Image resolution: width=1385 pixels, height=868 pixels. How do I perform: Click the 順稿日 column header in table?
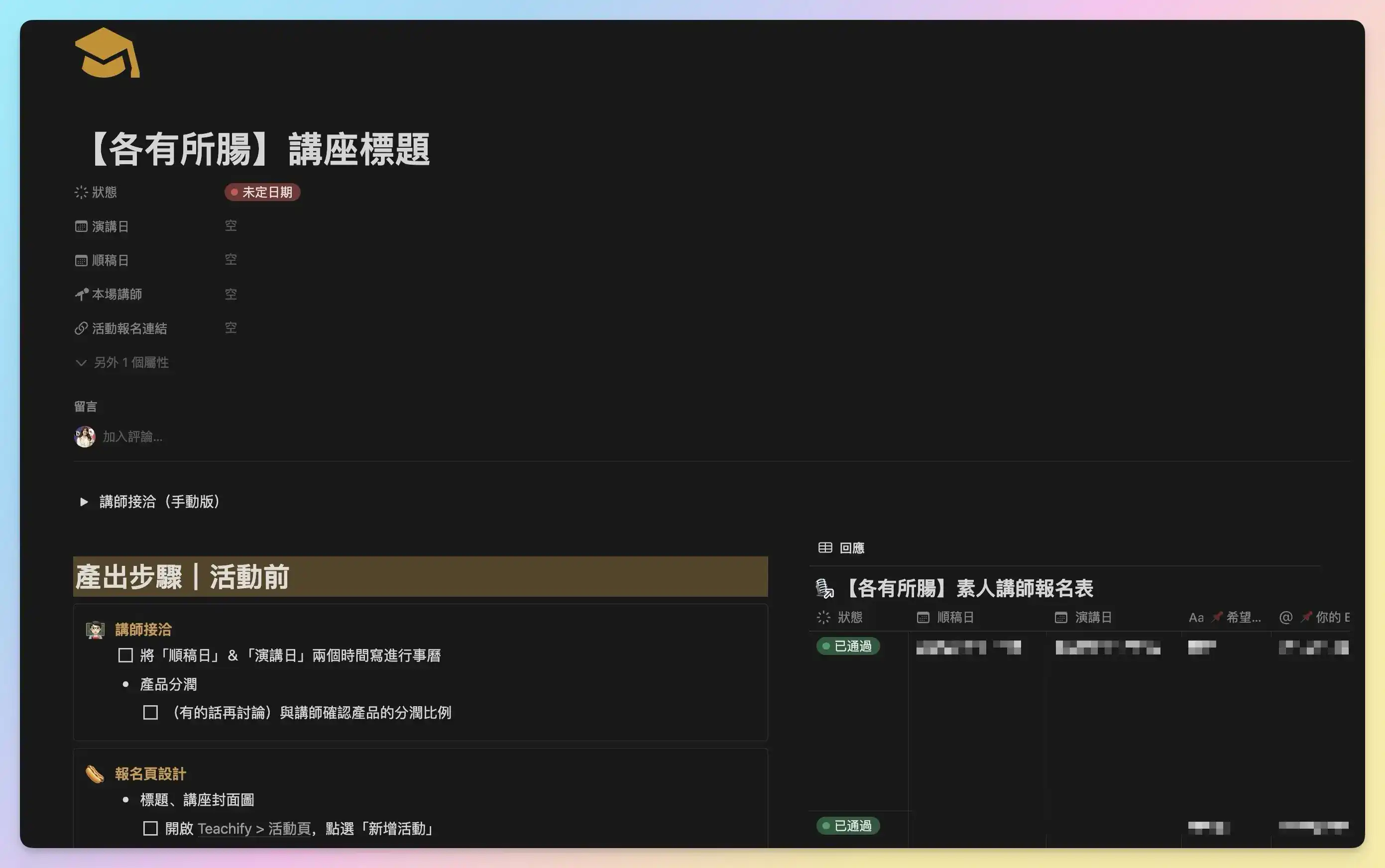[x=954, y=617]
